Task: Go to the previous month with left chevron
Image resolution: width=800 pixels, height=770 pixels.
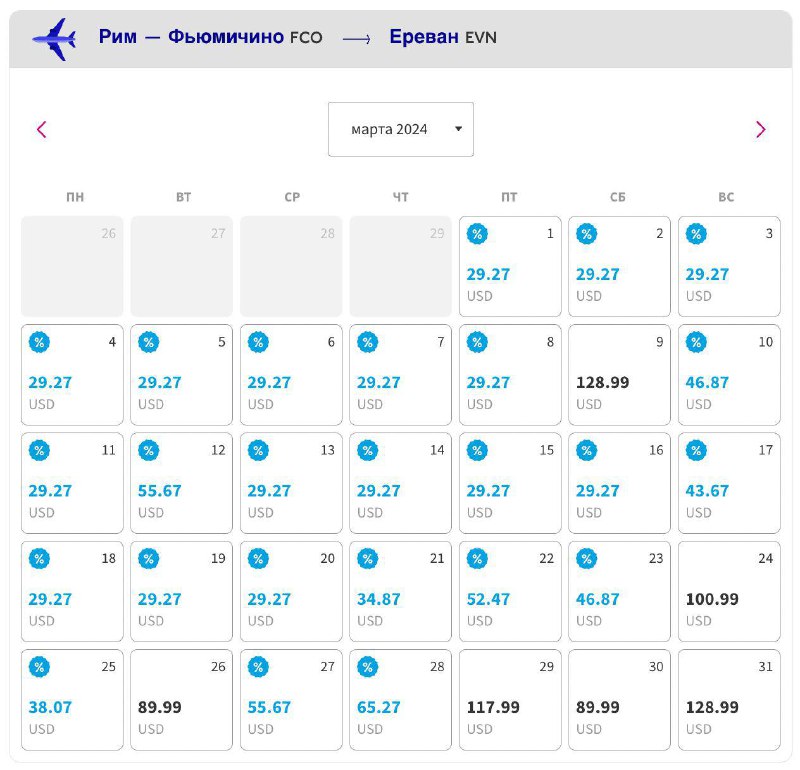Action: pos(42,129)
